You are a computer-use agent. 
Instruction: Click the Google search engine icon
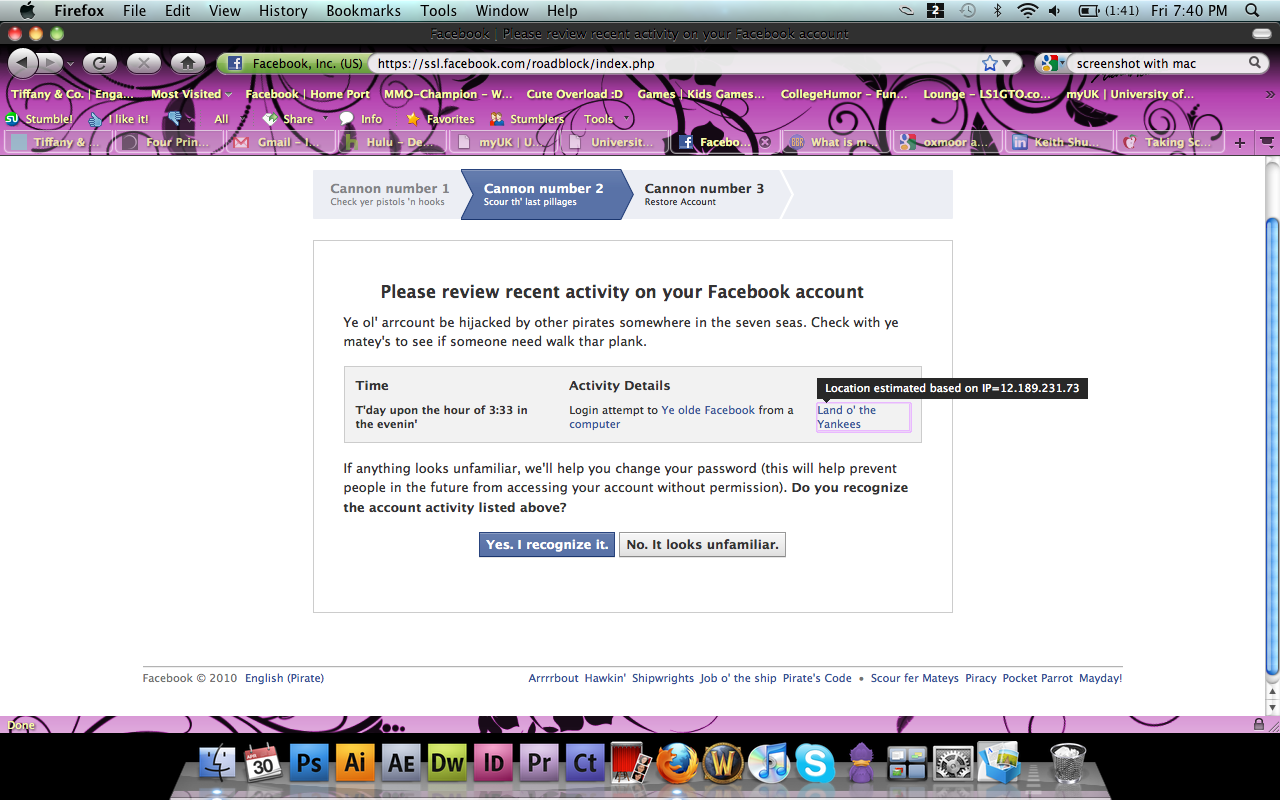tap(1048, 63)
